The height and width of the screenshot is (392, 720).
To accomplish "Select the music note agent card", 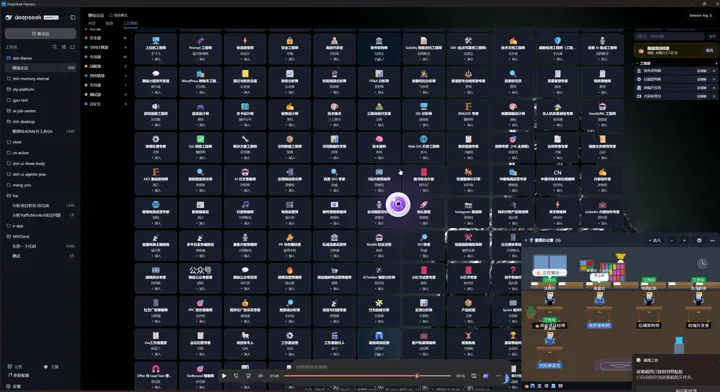I will pyautogui.click(x=245, y=213).
